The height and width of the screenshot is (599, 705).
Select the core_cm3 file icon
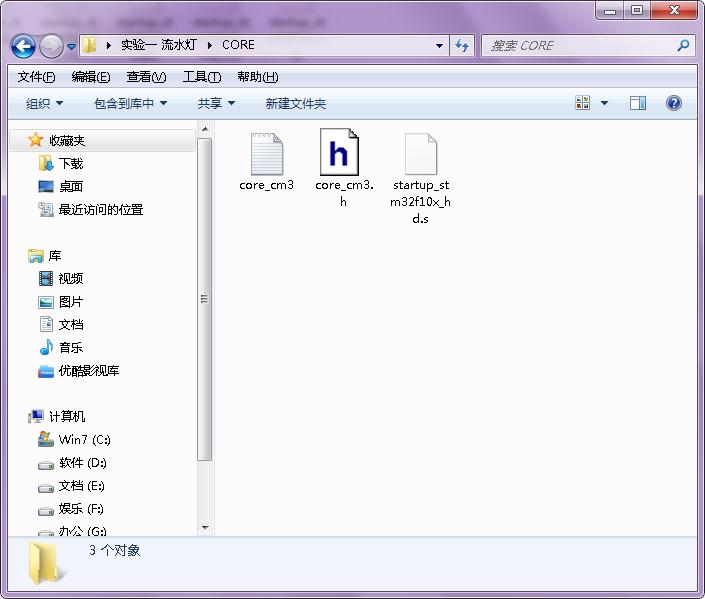(267, 154)
